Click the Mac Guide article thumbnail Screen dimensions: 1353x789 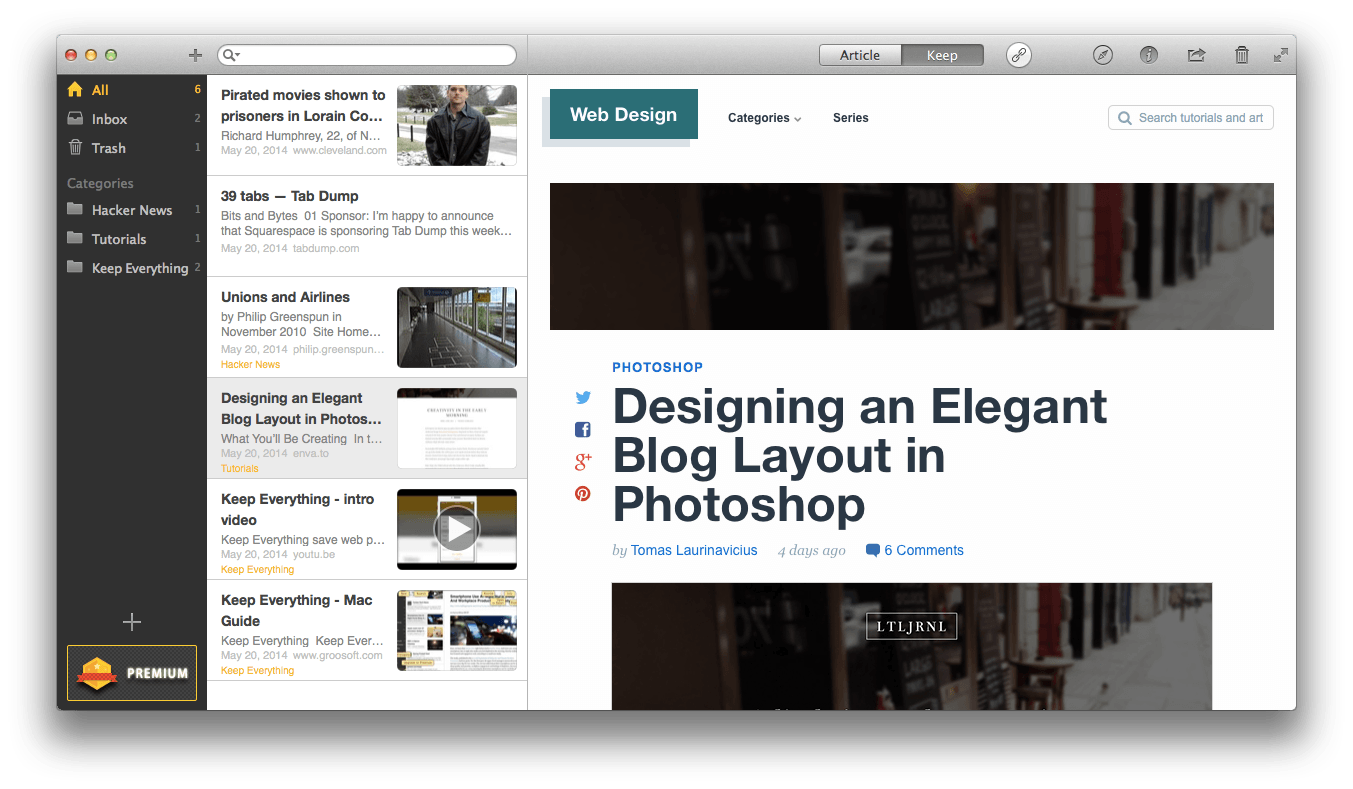coord(457,631)
